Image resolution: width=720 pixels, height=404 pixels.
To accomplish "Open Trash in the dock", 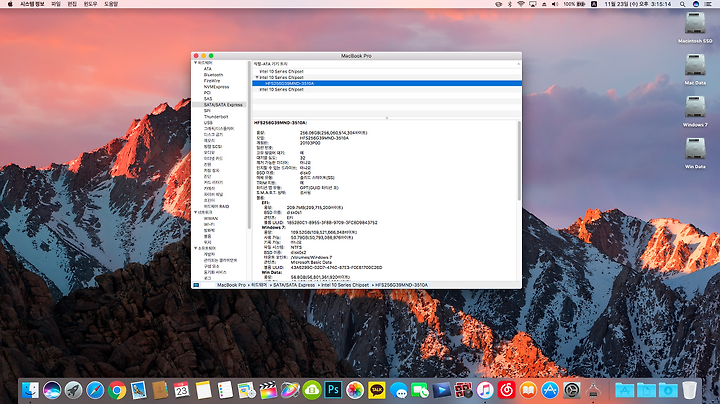I will (689, 390).
